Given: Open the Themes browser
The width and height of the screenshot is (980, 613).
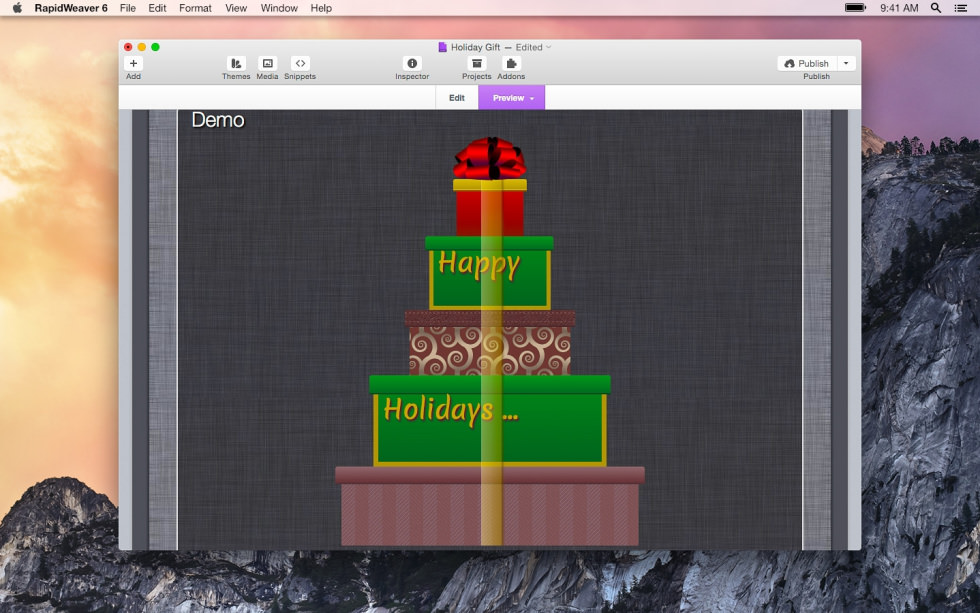Looking at the screenshot, I should 236,63.
